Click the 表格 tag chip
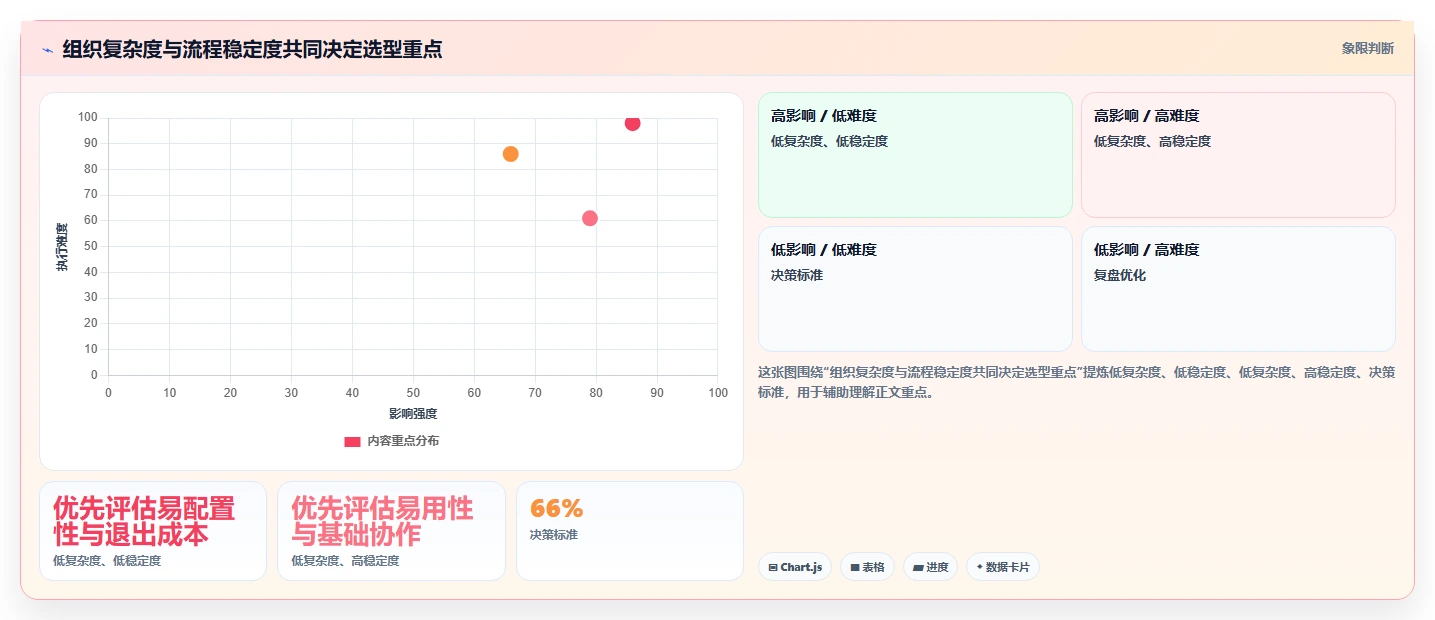Viewport: 1435px width, 620px height. coord(867,567)
